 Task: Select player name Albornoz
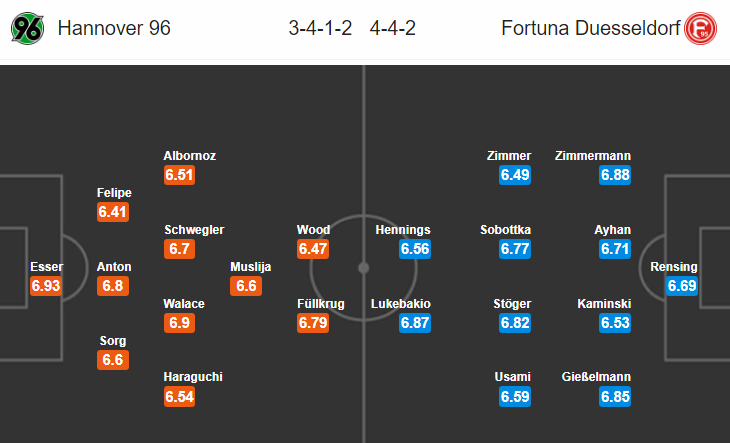point(189,155)
